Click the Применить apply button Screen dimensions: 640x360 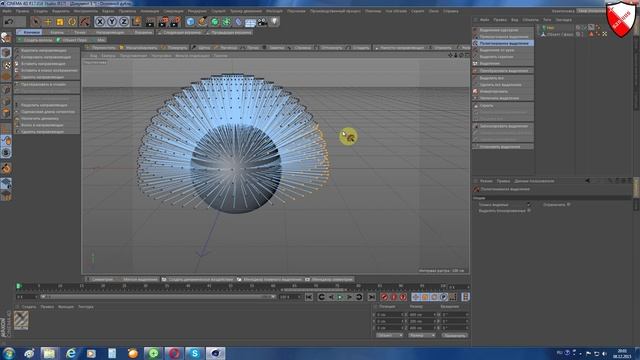tap(455, 335)
